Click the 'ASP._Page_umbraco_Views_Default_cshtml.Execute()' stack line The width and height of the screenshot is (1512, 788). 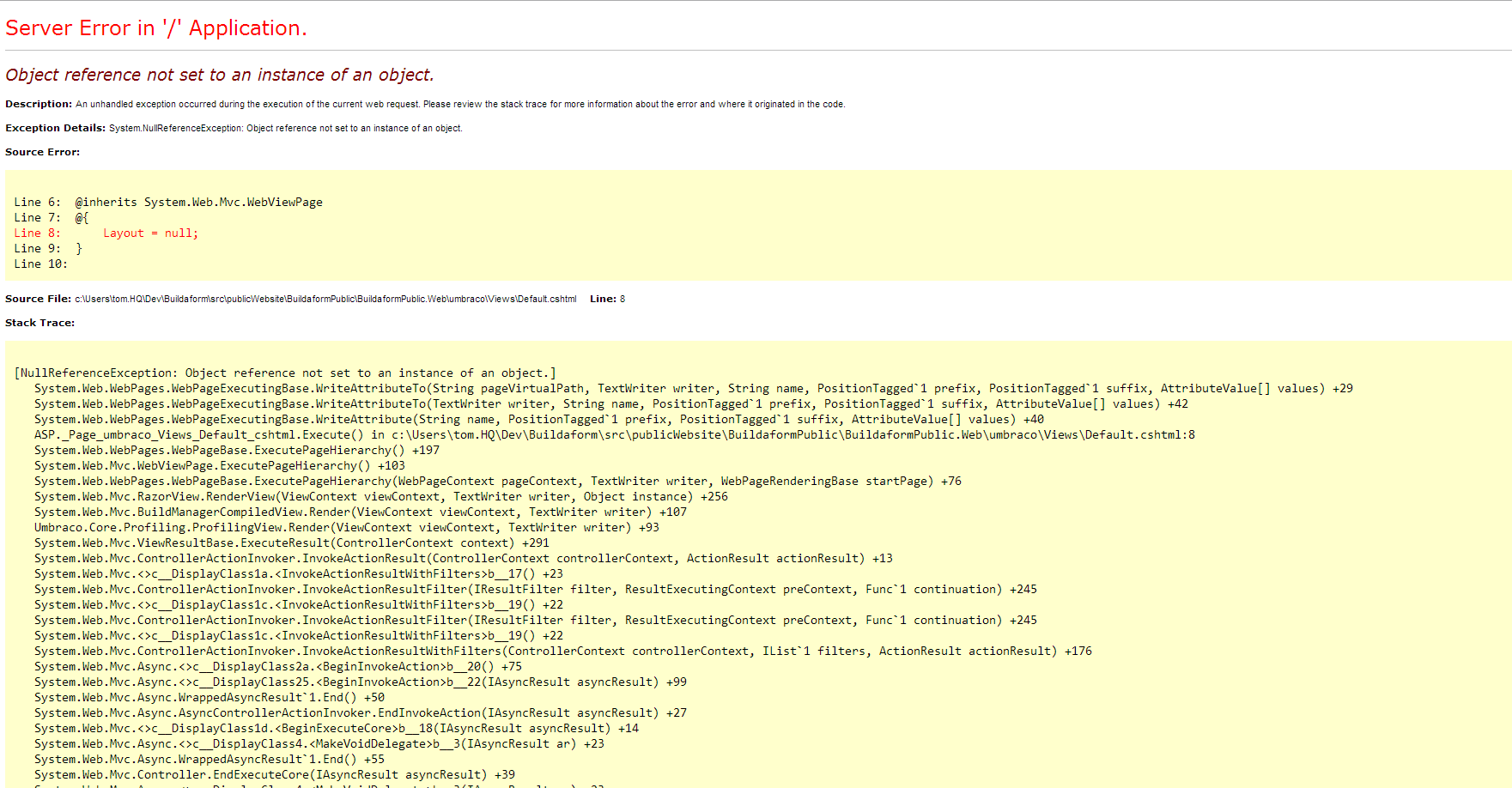point(614,435)
